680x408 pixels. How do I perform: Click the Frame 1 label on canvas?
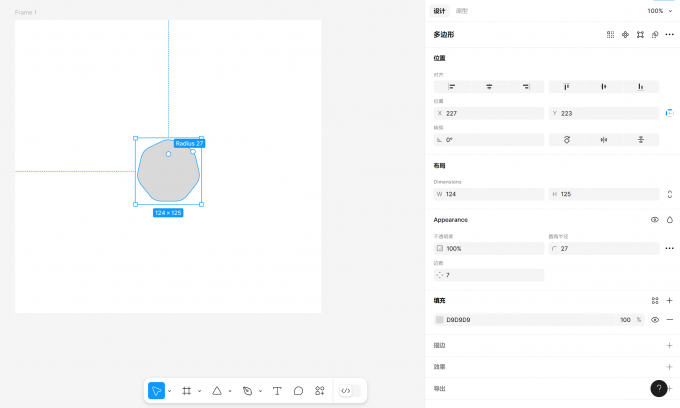coord(26,13)
